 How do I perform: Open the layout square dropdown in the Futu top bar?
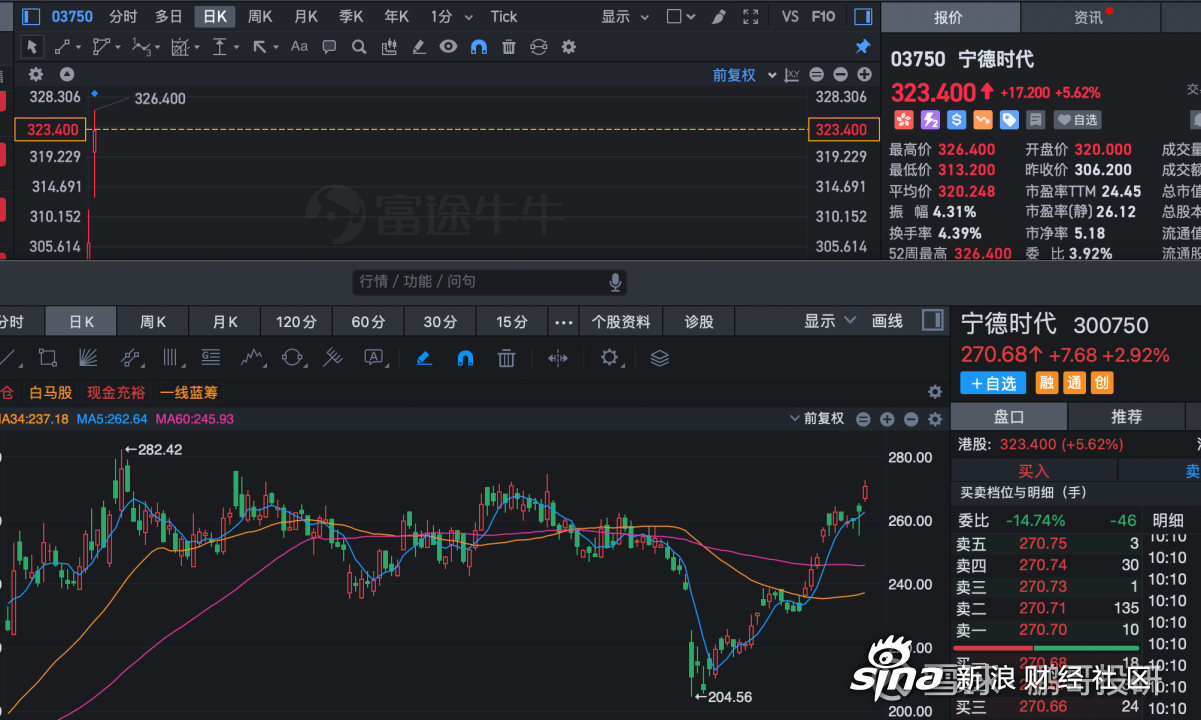click(x=681, y=16)
